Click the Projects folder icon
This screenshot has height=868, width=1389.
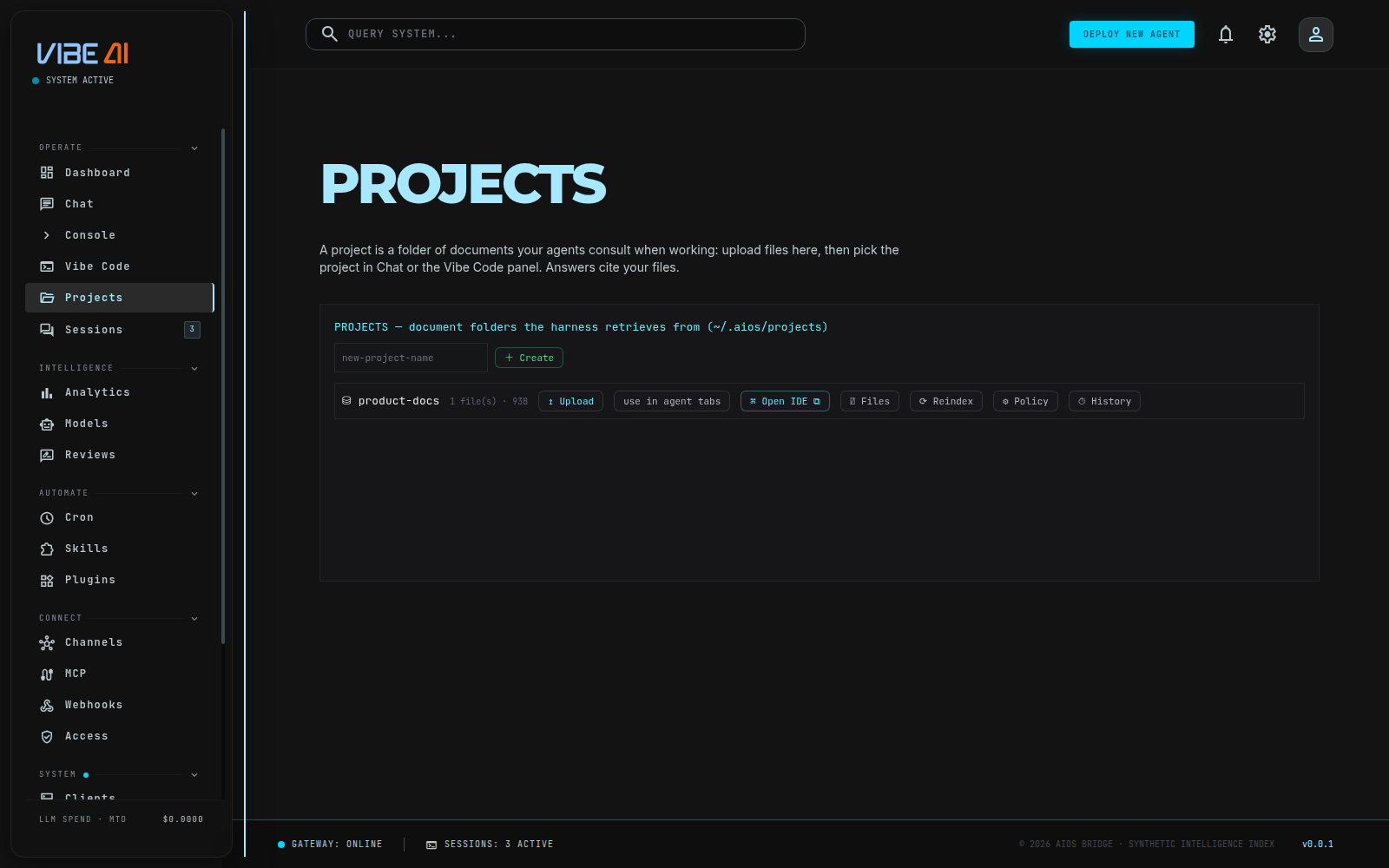pyautogui.click(x=47, y=298)
